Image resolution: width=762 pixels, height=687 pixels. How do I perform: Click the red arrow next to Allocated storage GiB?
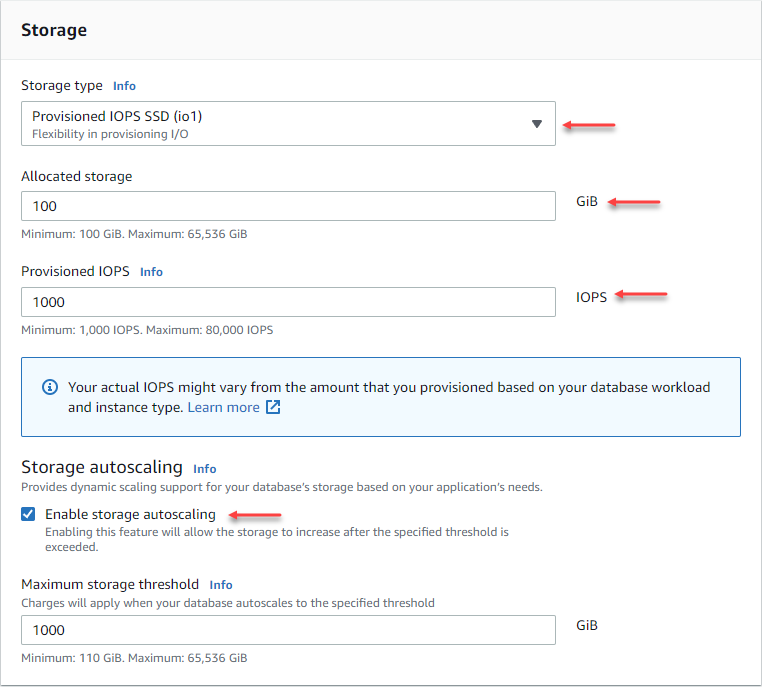[x=635, y=203]
